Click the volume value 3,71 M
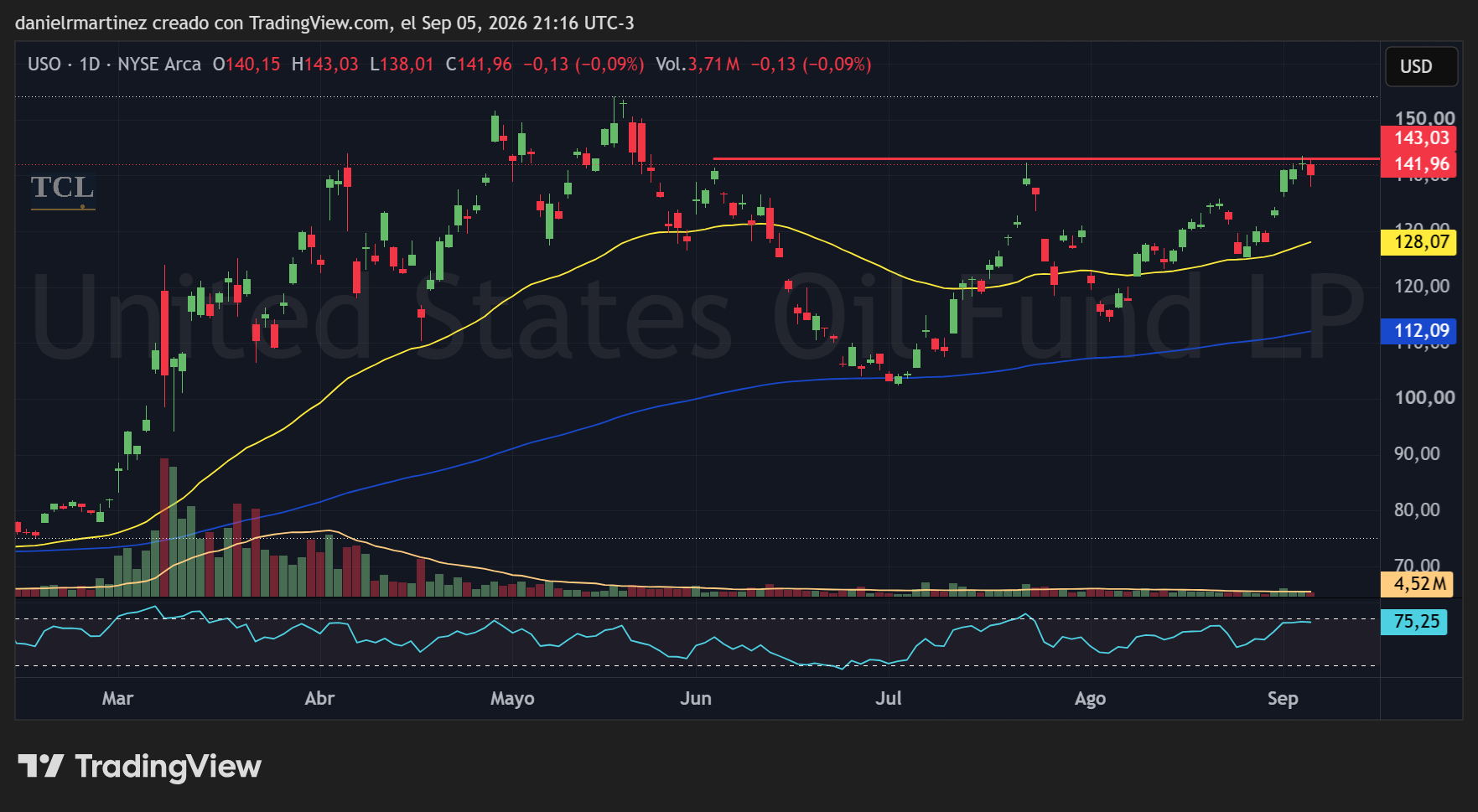 pyautogui.click(x=713, y=65)
